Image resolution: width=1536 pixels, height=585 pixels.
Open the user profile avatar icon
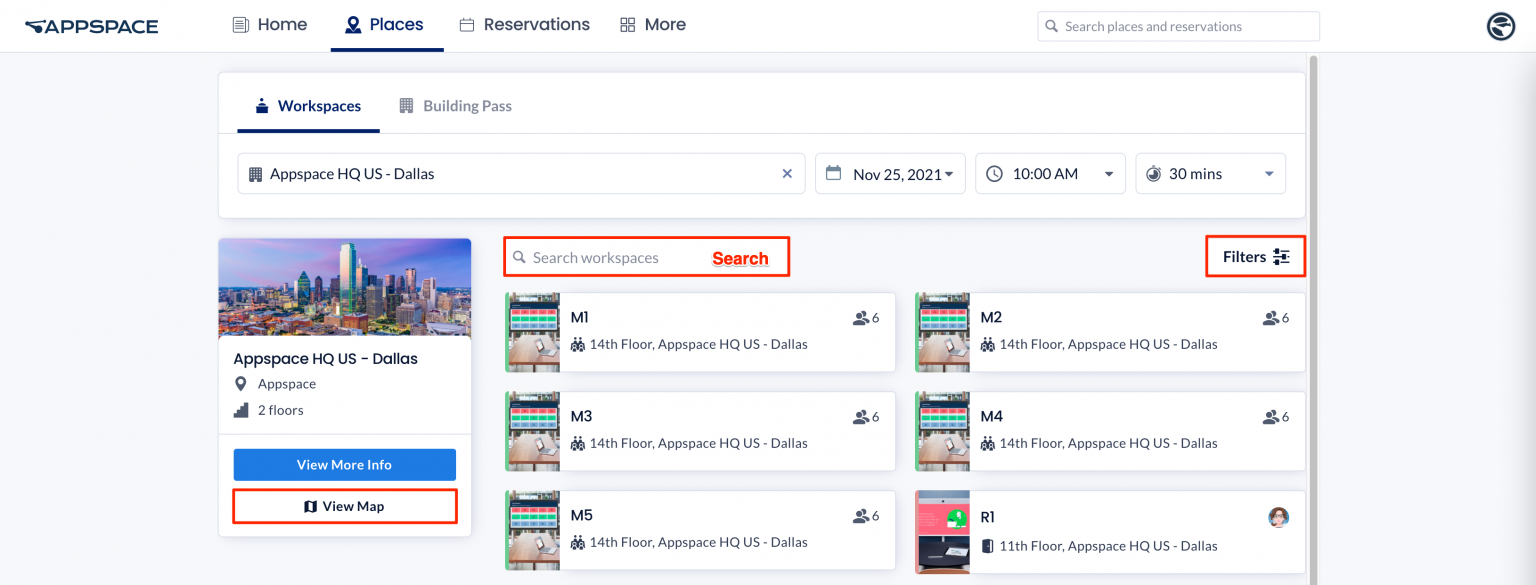click(1500, 26)
